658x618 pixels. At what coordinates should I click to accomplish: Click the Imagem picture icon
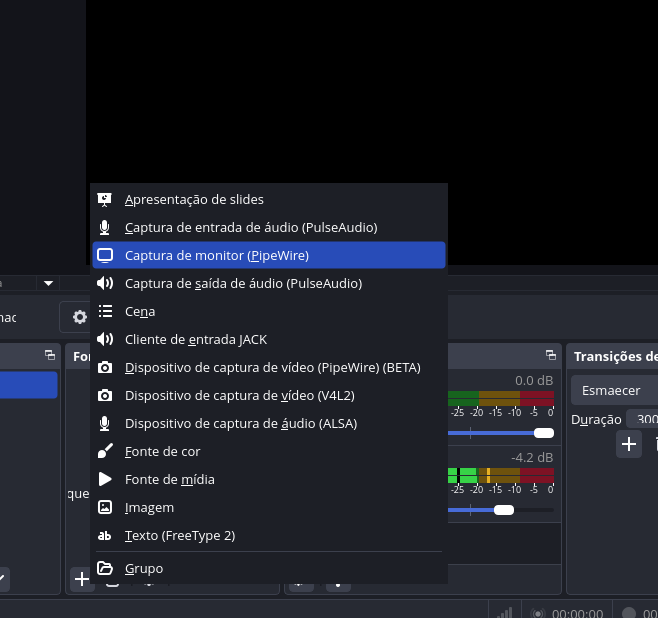pos(105,507)
